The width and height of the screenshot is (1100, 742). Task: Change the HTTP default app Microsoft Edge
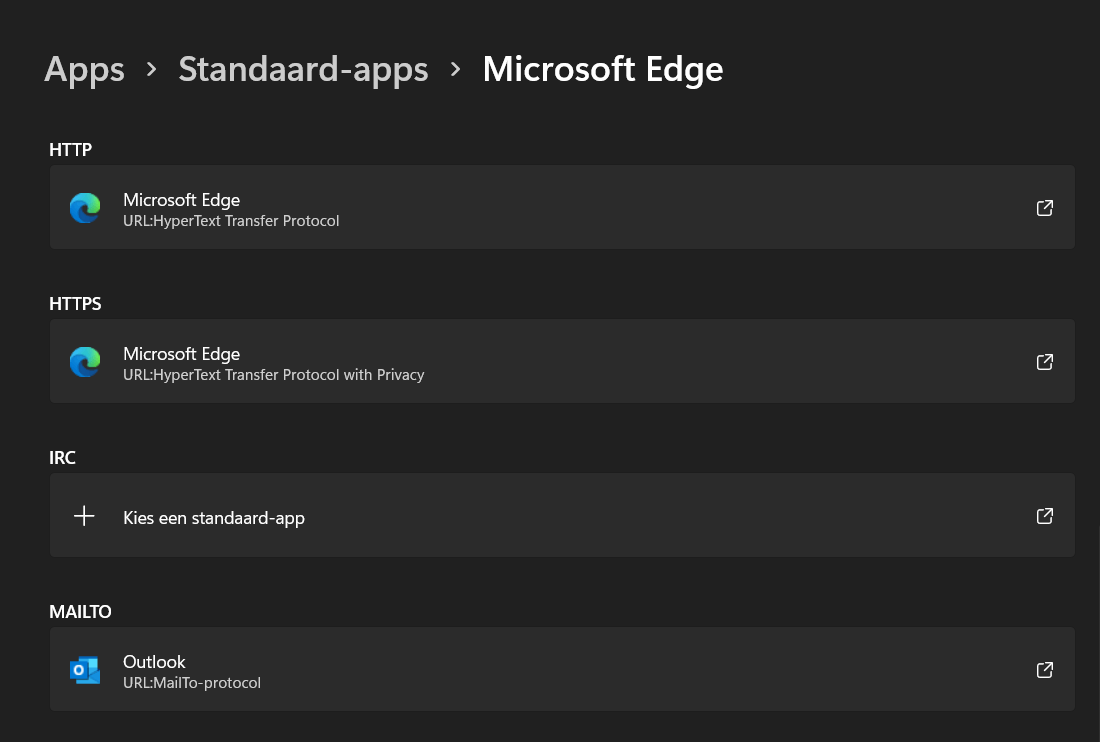click(x=562, y=208)
